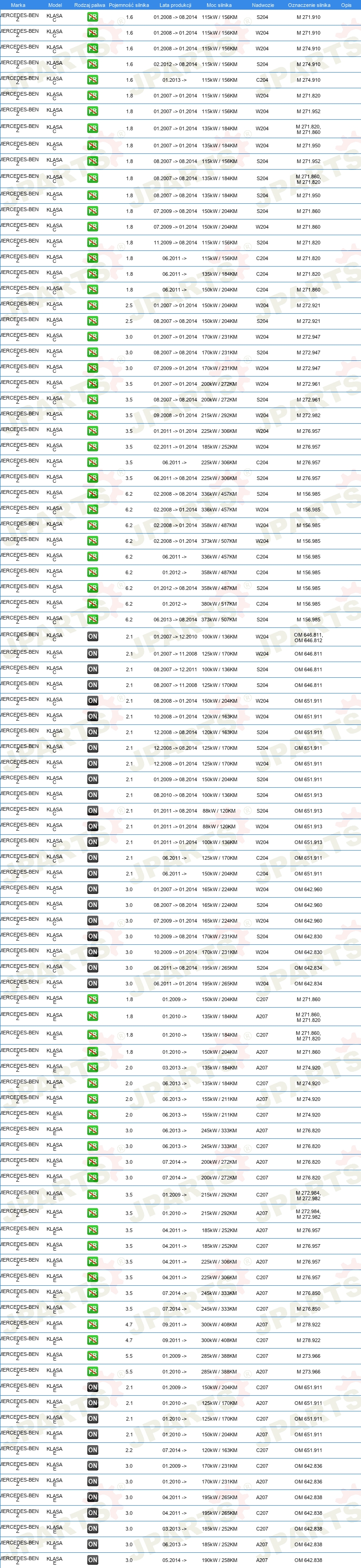Select the 01.2013 -> production date cell
This screenshot has width=361, height=1568.
(174, 80)
